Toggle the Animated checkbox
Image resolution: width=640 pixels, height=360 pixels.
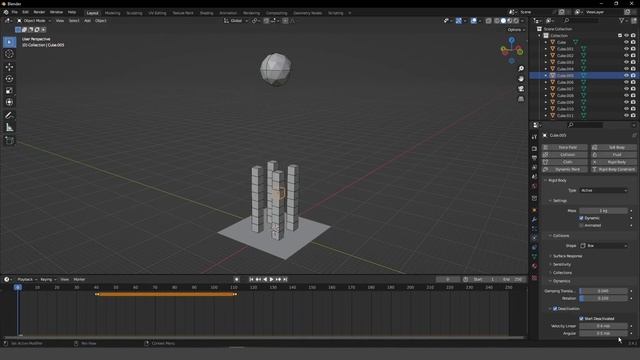coord(581,225)
